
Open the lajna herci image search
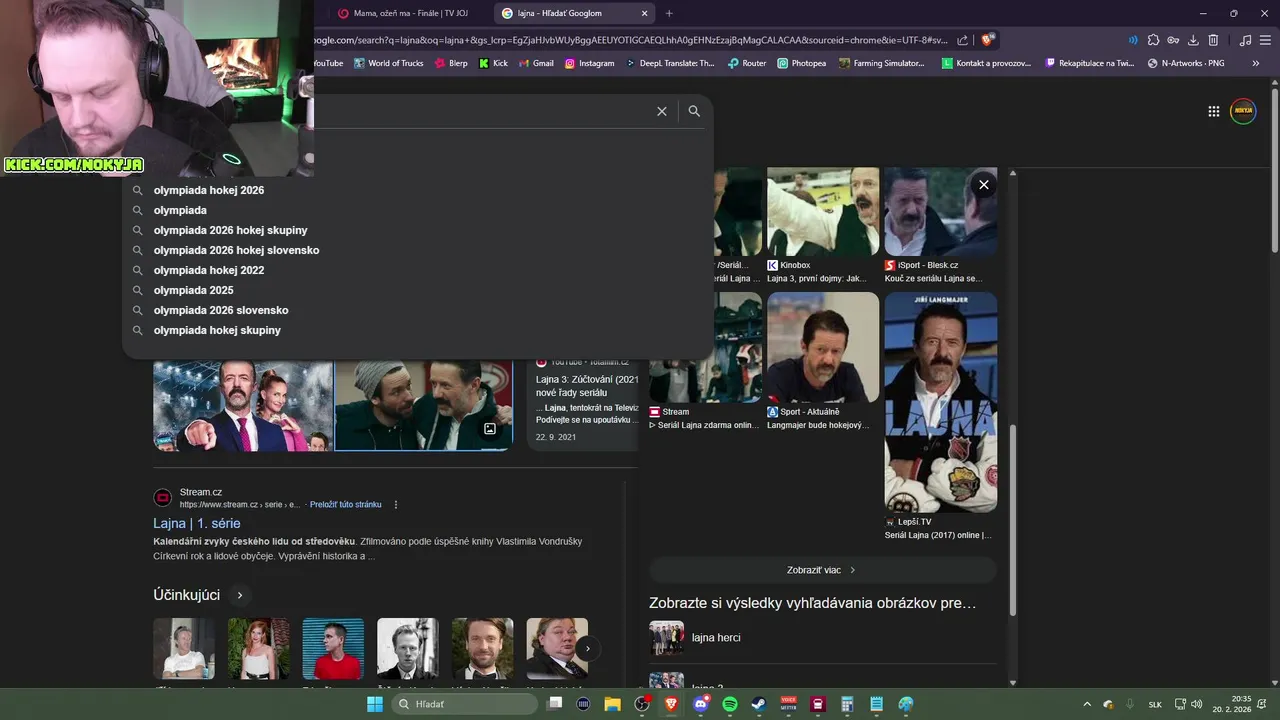click(x=822, y=638)
